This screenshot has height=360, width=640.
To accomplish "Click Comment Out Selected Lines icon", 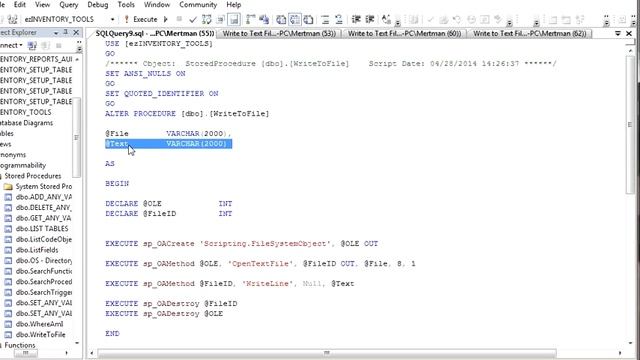I will pyautogui.click(x=325, y=19).
